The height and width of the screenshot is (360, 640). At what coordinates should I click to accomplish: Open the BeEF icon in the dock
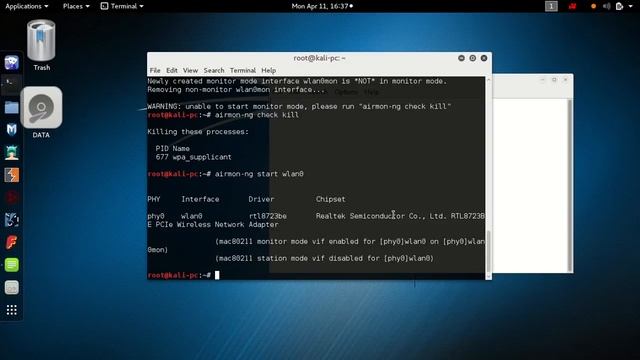[x=11, y=220]
